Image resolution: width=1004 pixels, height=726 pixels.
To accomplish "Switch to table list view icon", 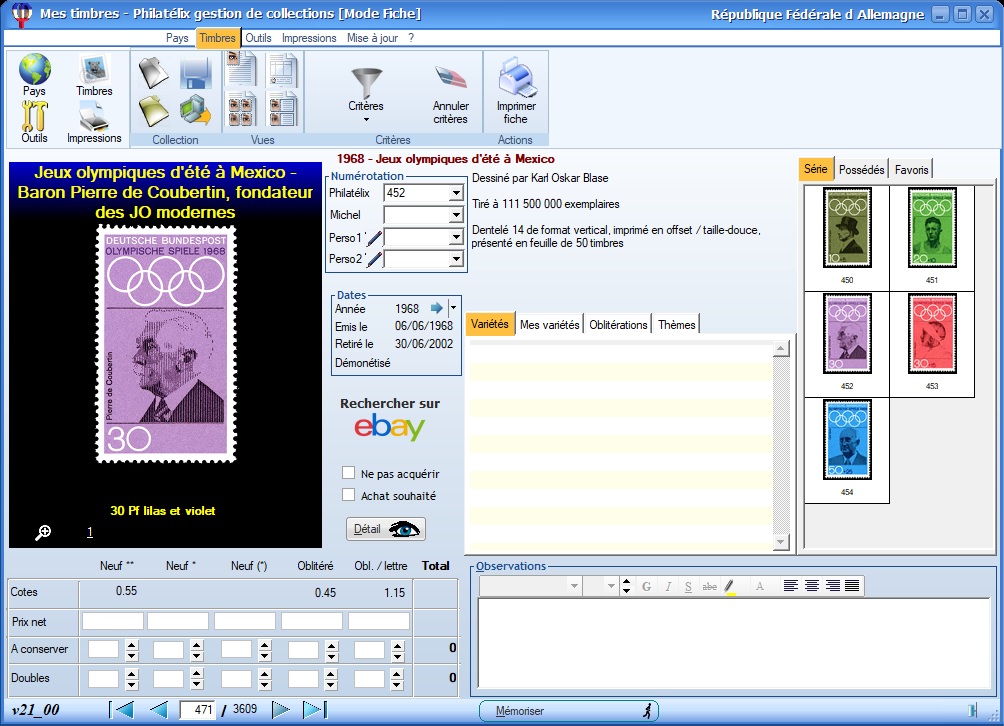I will [x=283, y=70].
